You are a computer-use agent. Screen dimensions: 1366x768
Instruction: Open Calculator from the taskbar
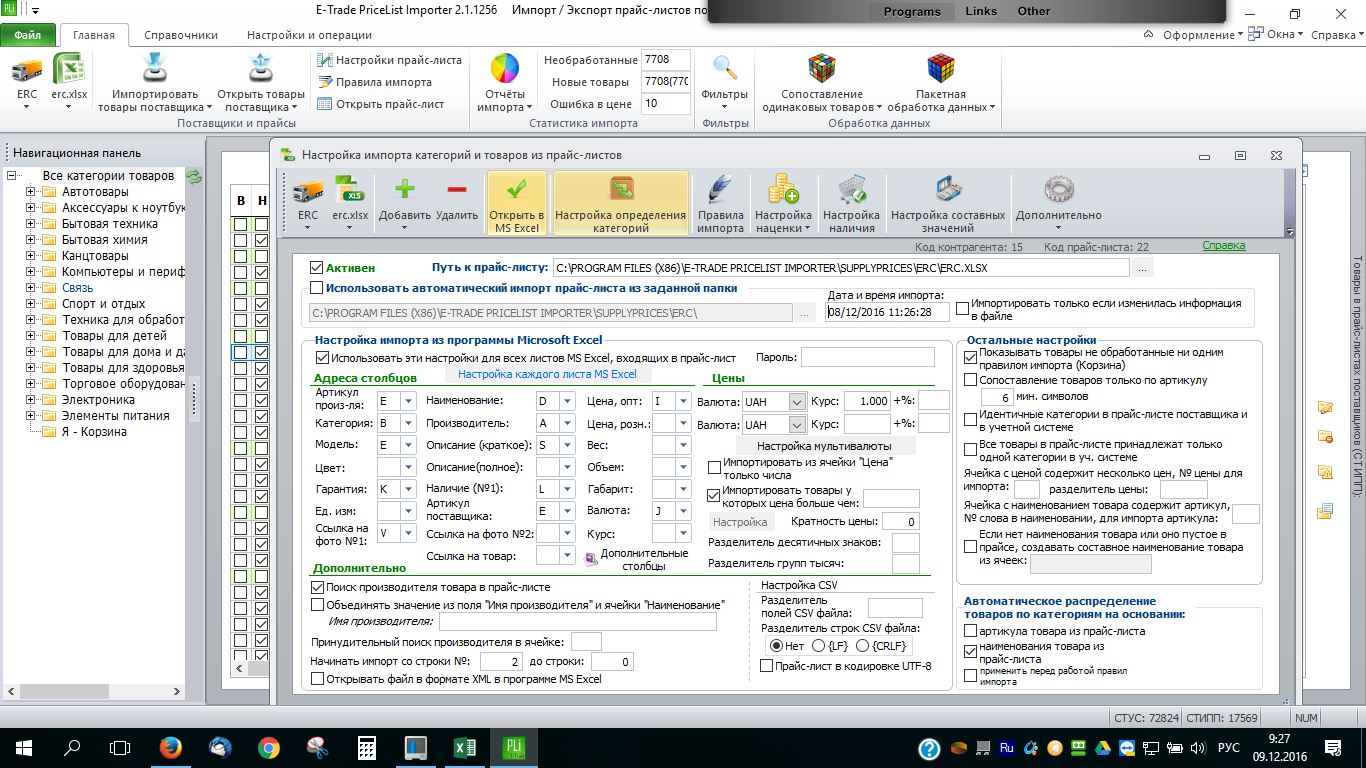click(367, 747)
